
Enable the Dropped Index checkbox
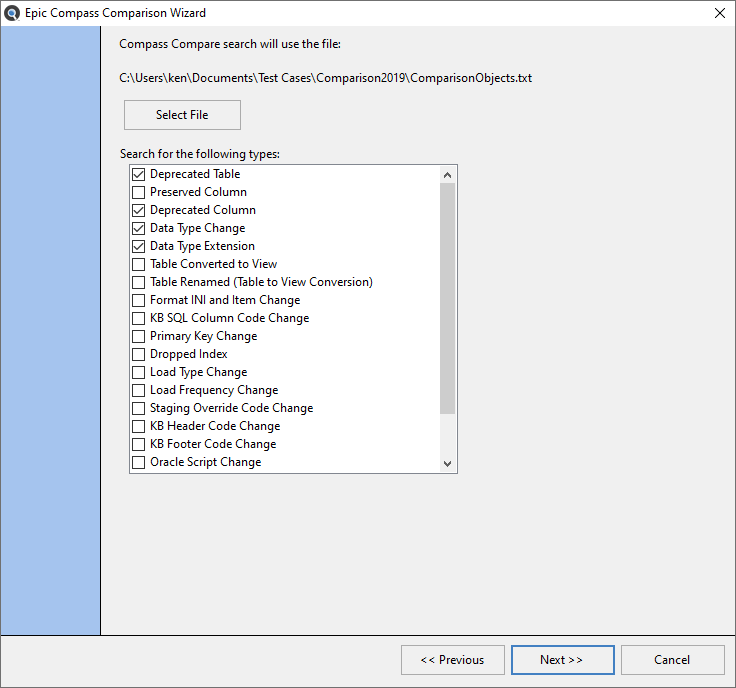coord(138,354)
